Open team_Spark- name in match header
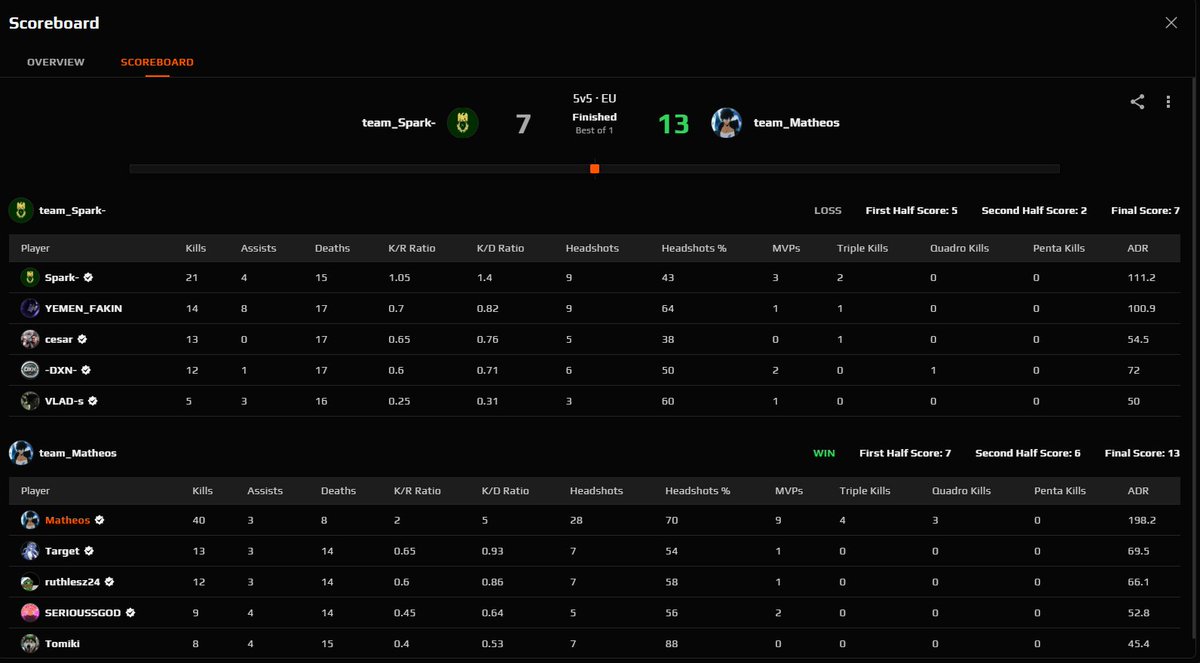The image size is (1200, 663). point(399,123)
